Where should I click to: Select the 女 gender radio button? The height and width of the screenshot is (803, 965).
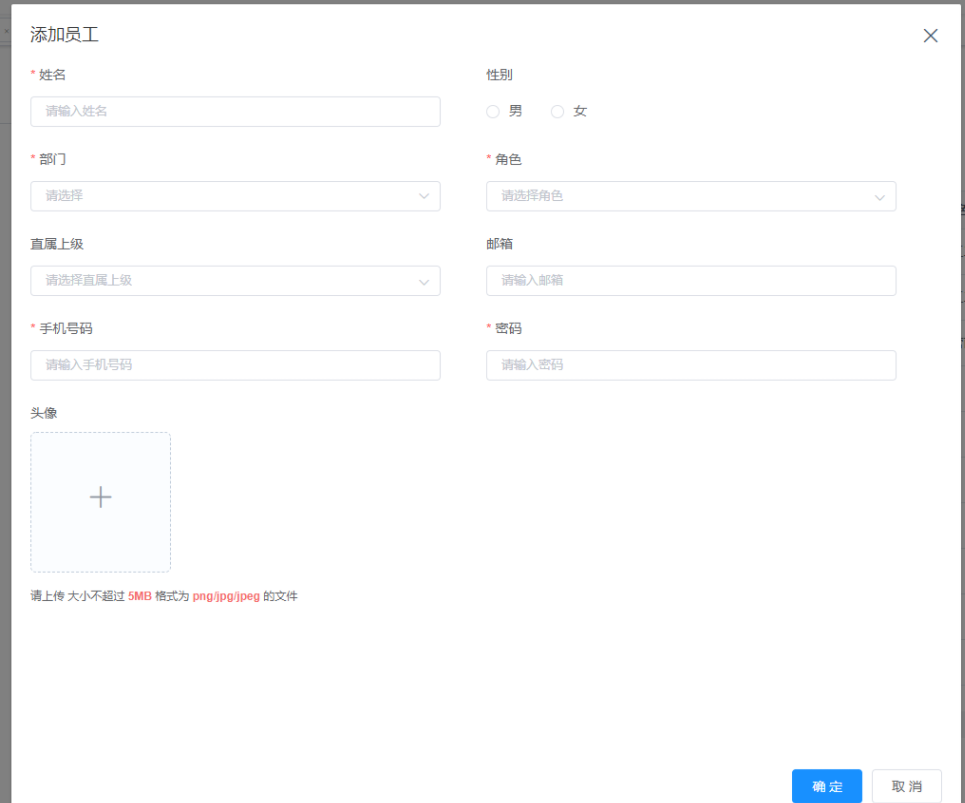pos(558,112)
